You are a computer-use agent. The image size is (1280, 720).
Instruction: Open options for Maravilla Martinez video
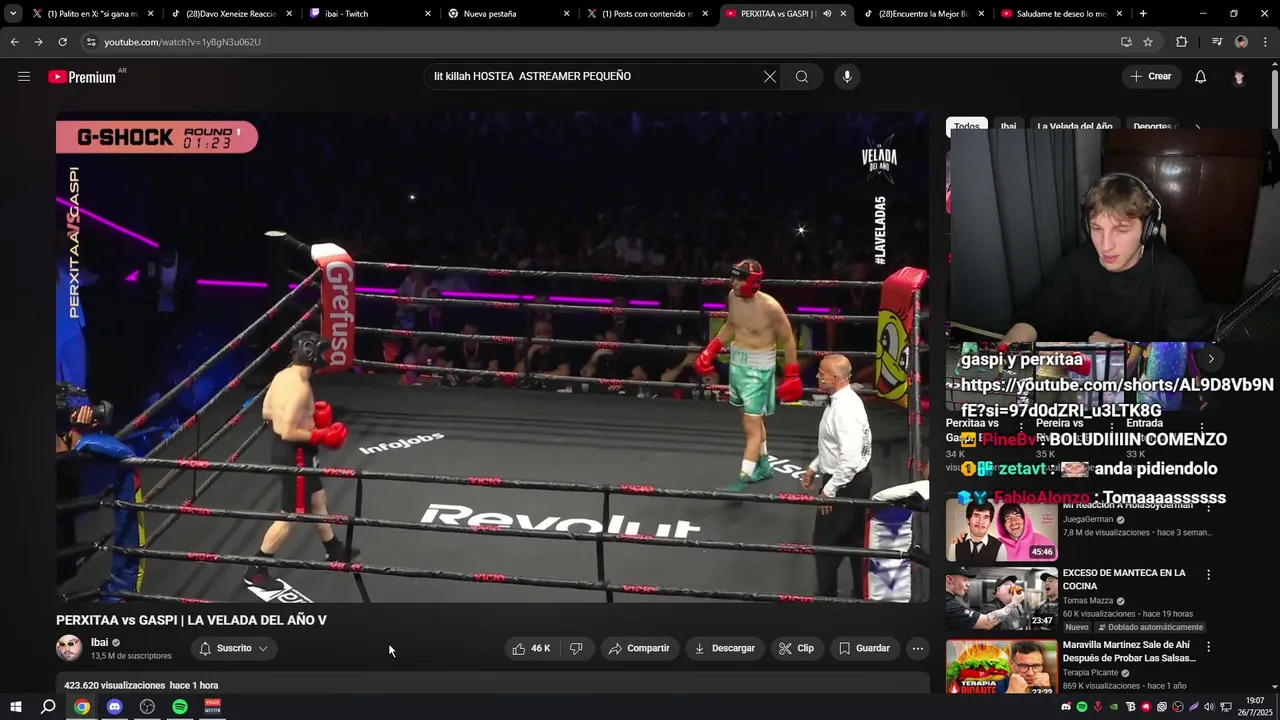pyautogui.click(x=1208, y=647)
